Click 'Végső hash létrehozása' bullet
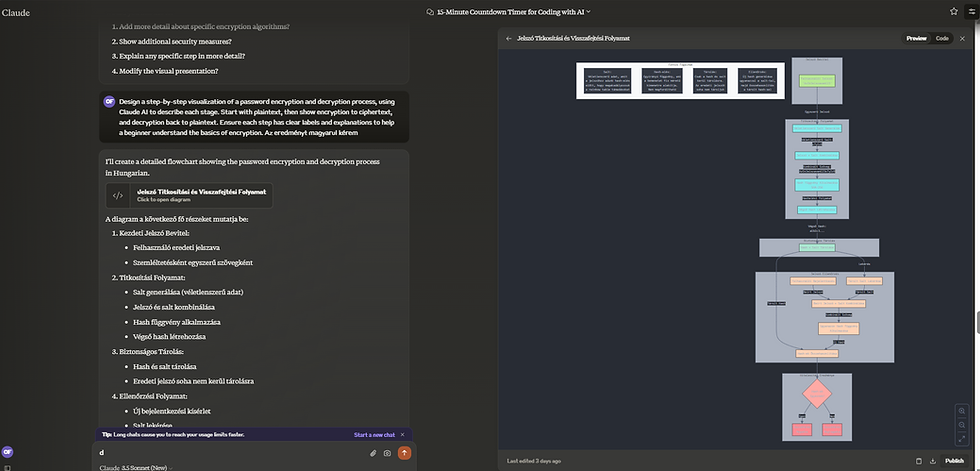 169,337
